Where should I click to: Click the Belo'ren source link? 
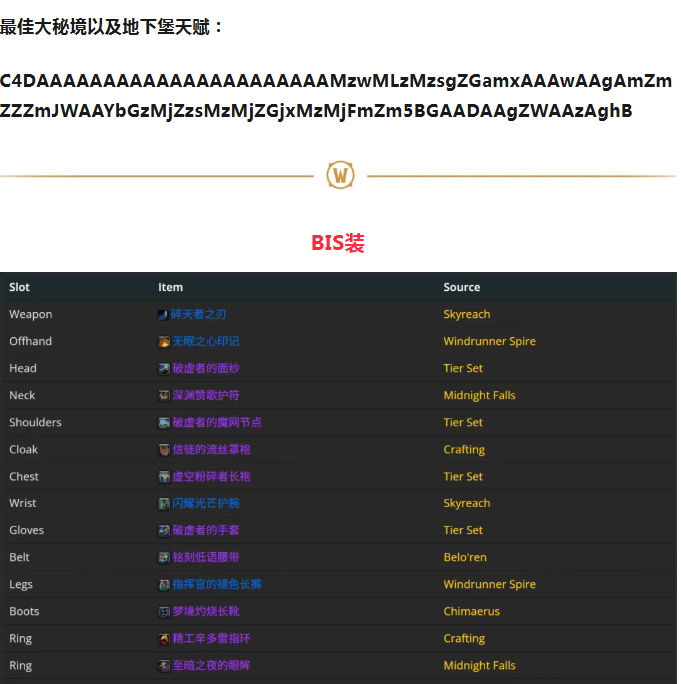click(465, 557)
